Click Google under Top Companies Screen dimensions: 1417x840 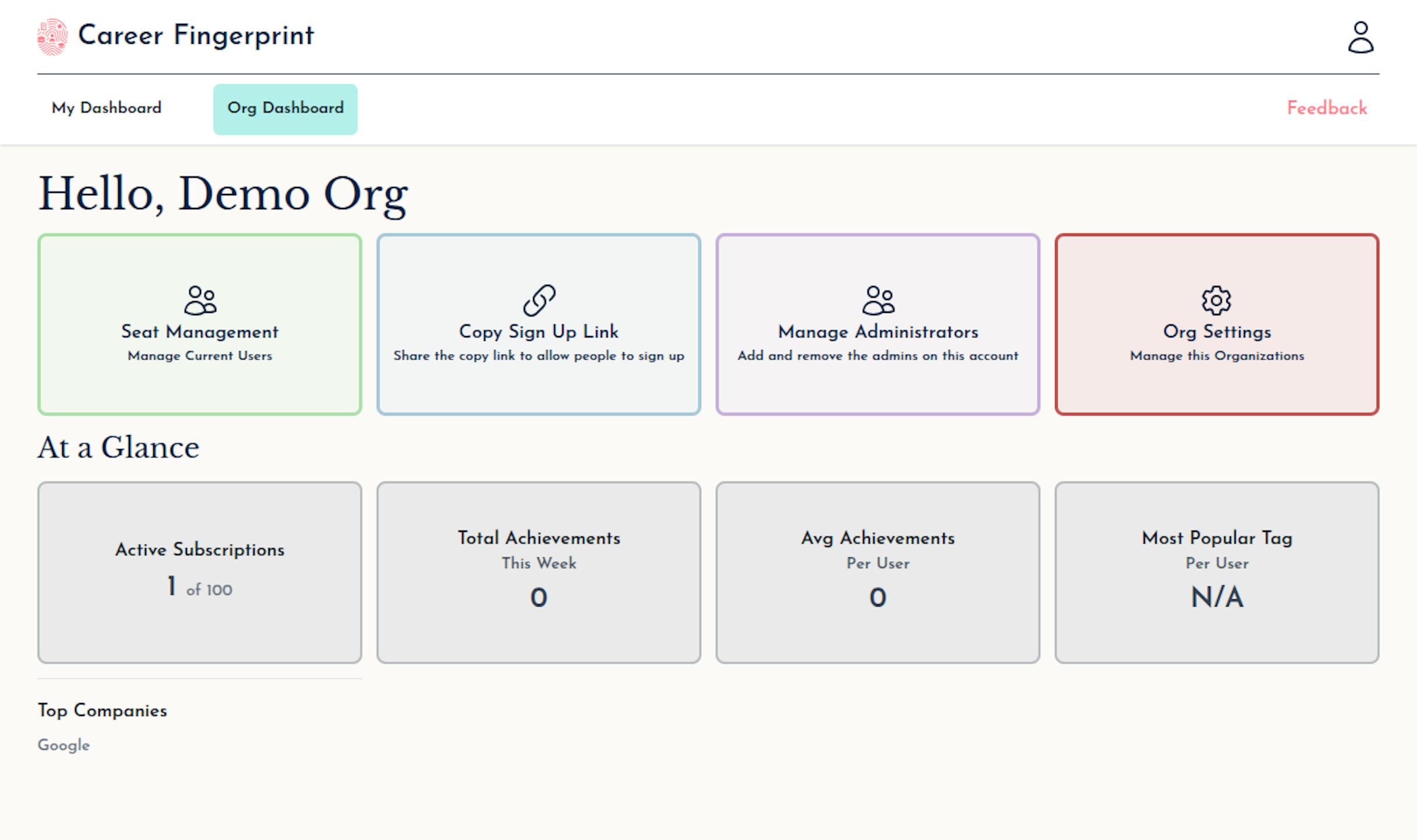64,745
